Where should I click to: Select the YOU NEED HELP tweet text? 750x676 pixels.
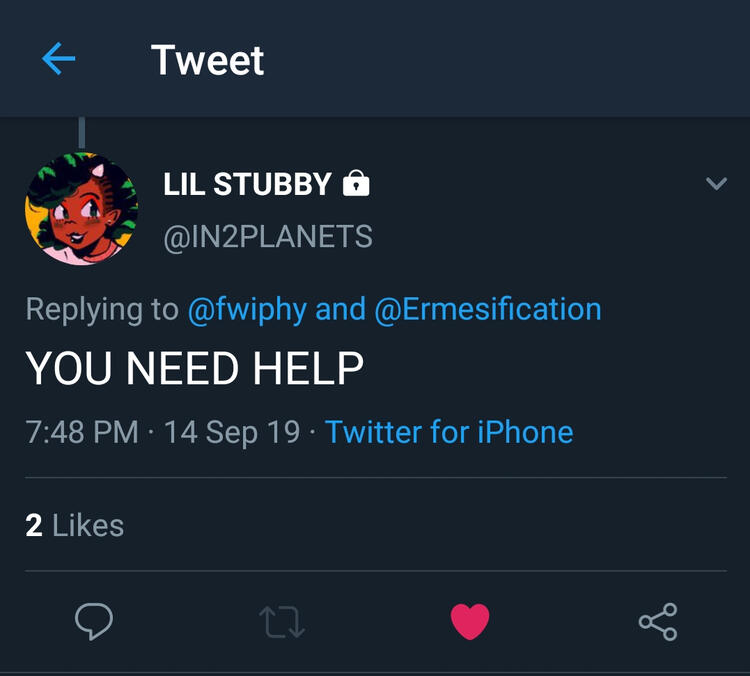(194, 369)
